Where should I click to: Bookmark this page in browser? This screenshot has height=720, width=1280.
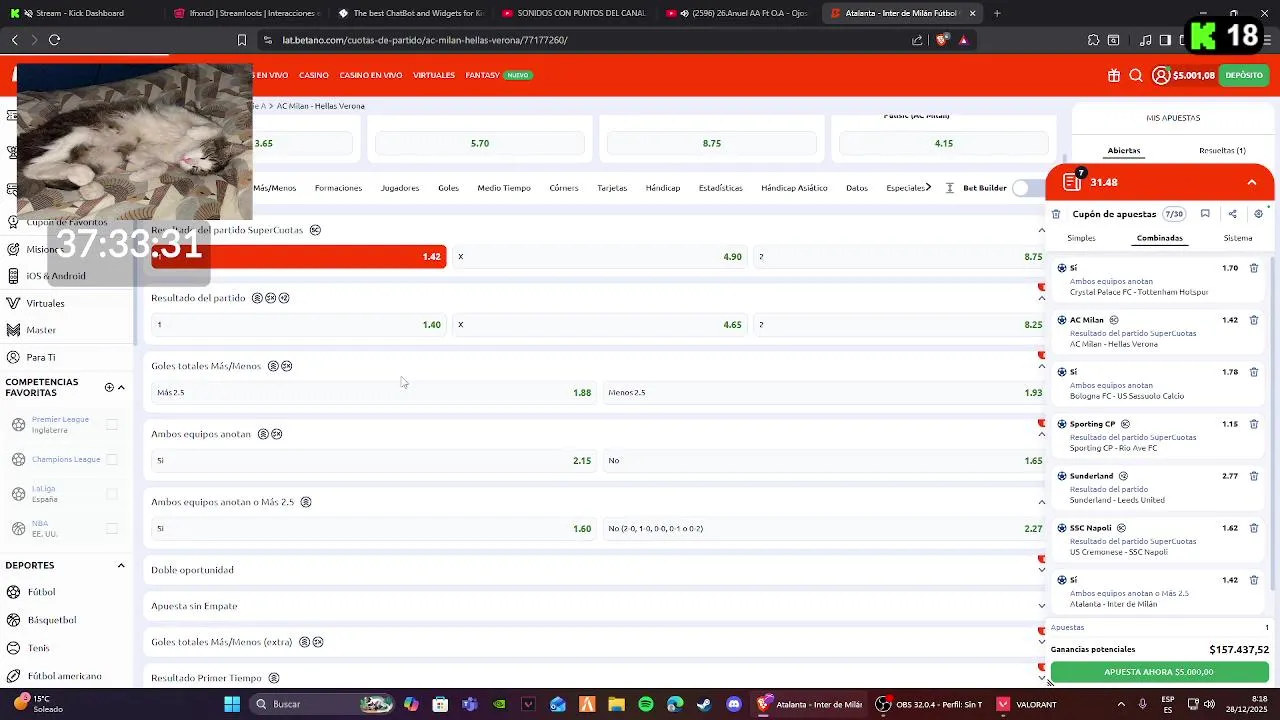[241, 40]
